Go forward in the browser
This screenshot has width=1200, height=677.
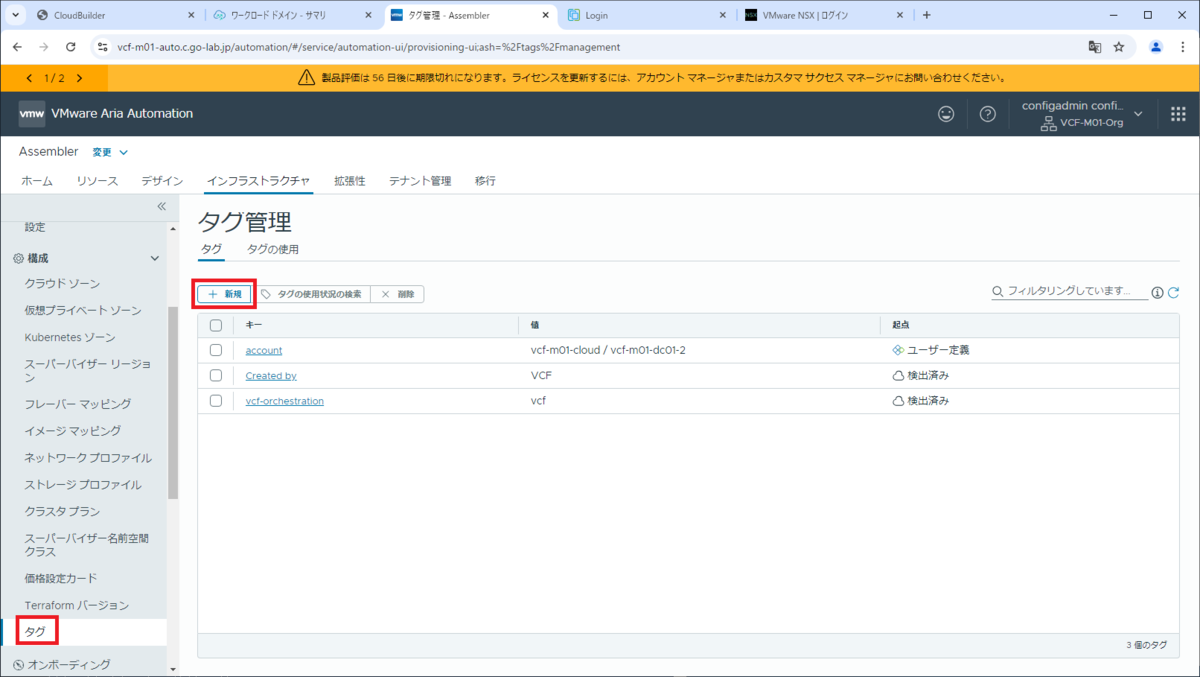point(43,47)
